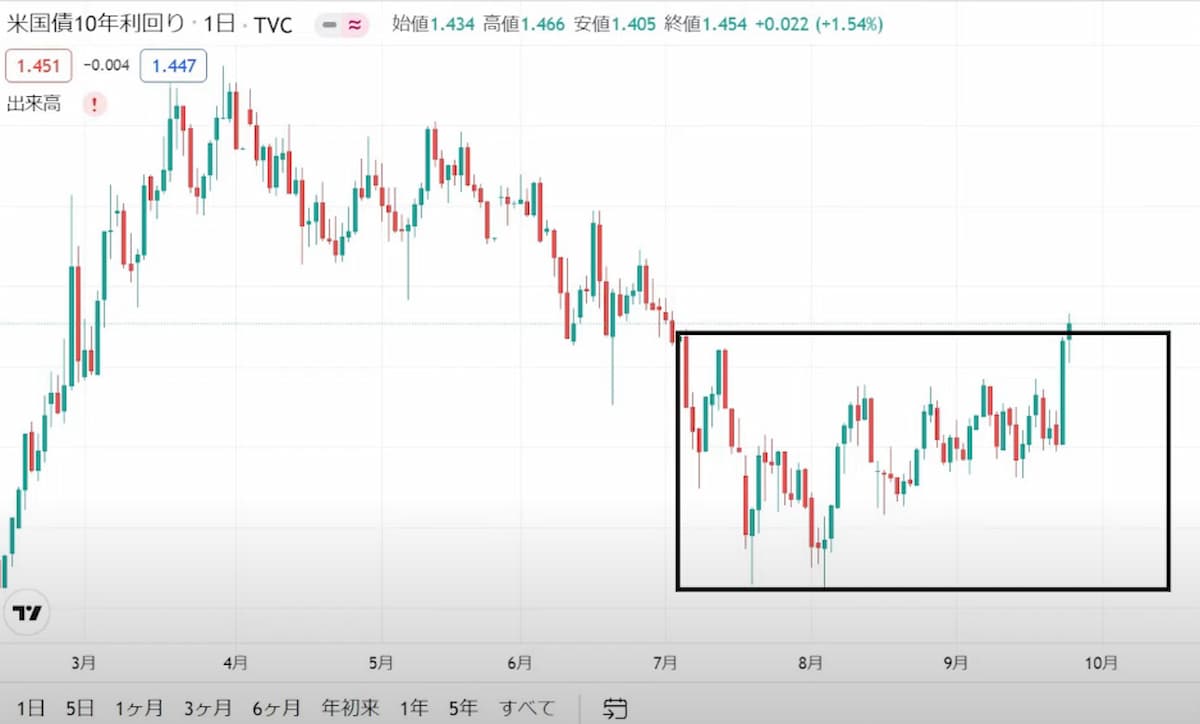This screenshot has height=724, width=1200.
Task: Switch to the 1ヶ月 range
Action: pyautogui.click(x=139, y=709)
